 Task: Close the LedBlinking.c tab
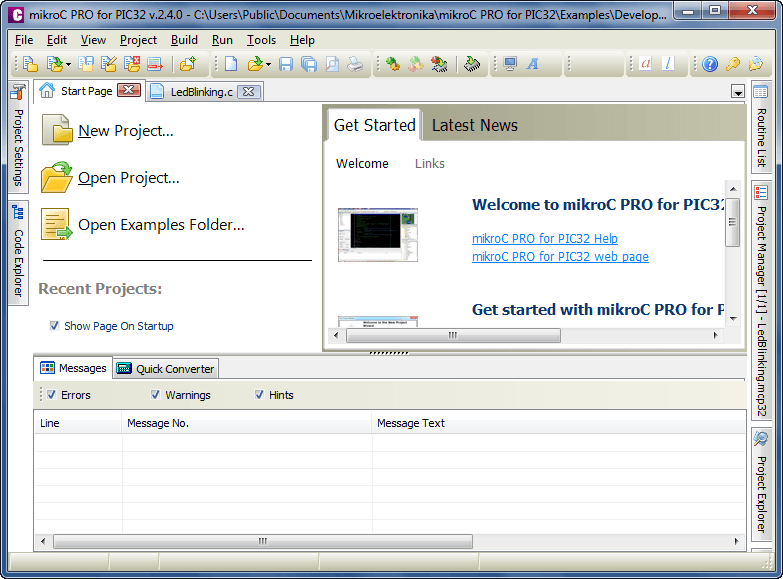249,92
